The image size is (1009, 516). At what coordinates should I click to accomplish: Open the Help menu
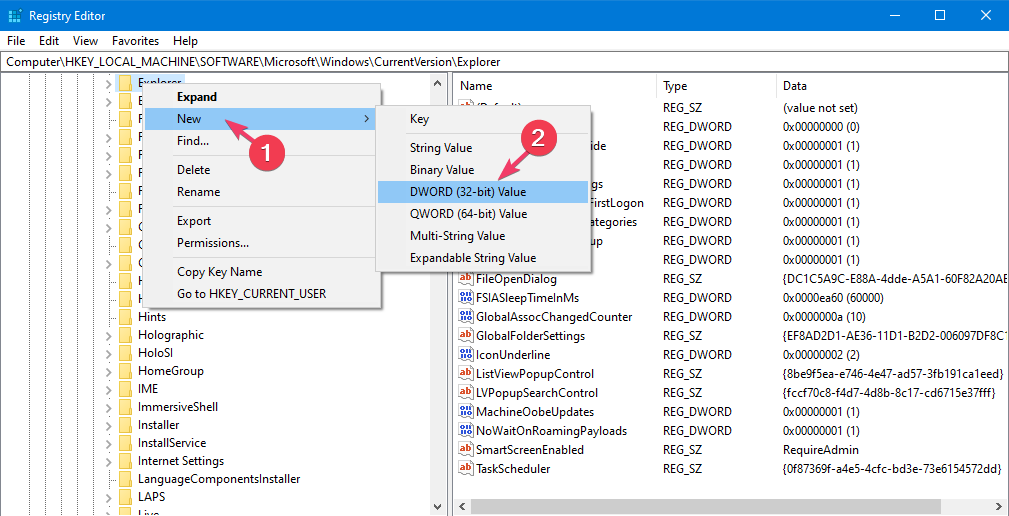[x=185, y=41]
